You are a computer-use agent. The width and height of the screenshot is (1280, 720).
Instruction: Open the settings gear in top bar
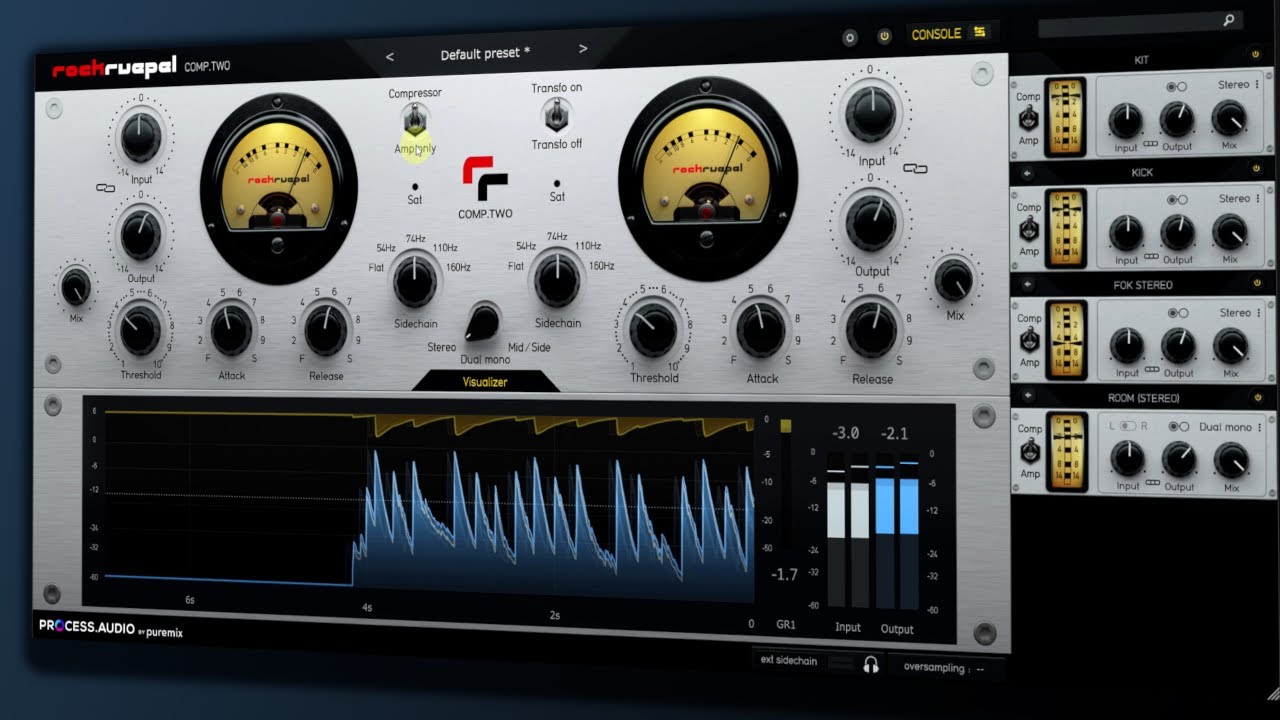850,38
